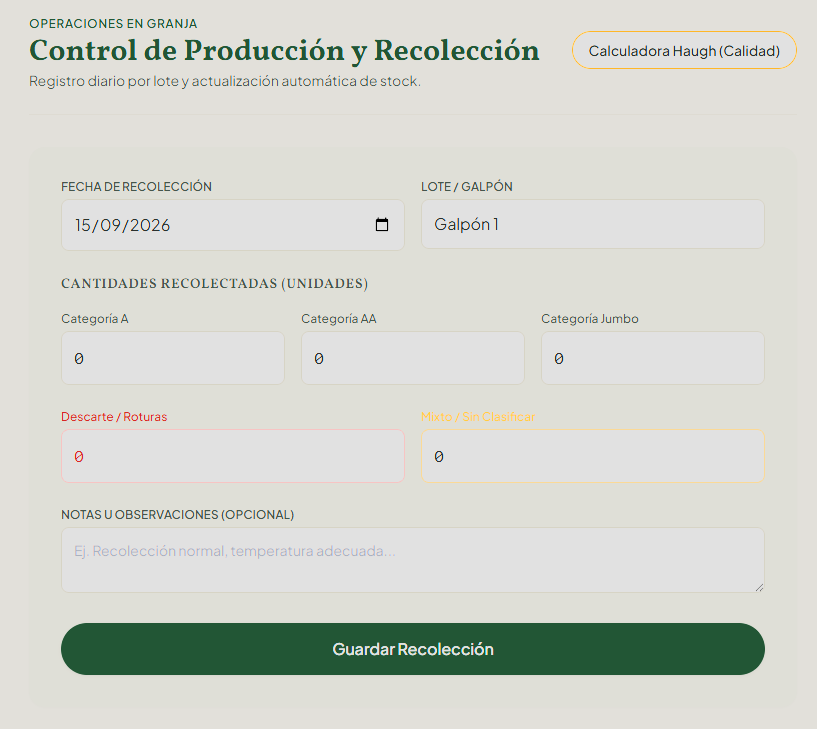Click the Categoría A label
The width and height of the screenshot is (817, 729).
click(x=95, y=318)
